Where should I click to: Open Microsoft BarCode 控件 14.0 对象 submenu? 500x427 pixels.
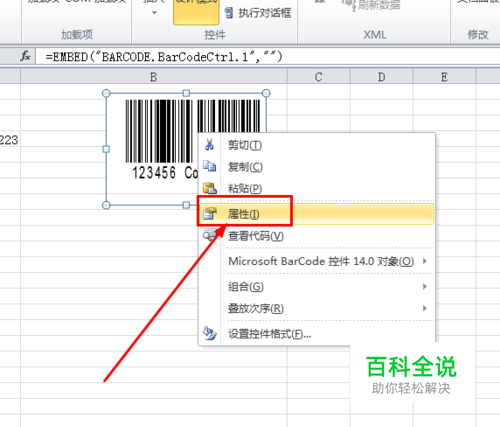point(317,261)
